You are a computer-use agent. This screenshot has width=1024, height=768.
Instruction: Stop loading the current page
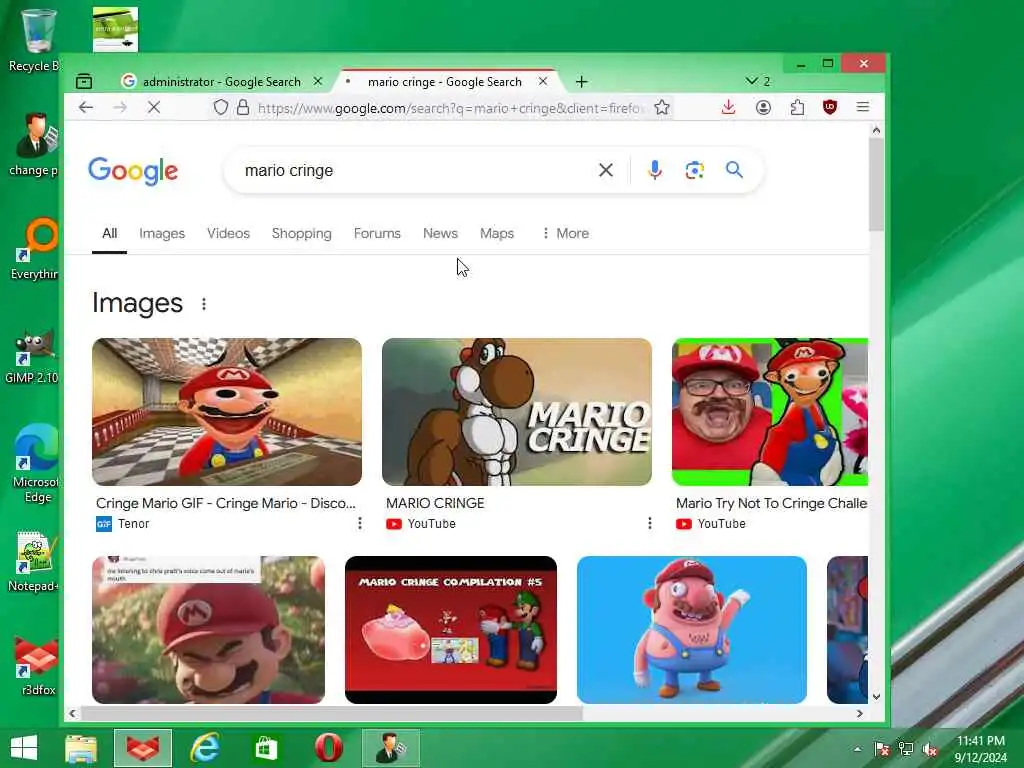tap(154, 107)
